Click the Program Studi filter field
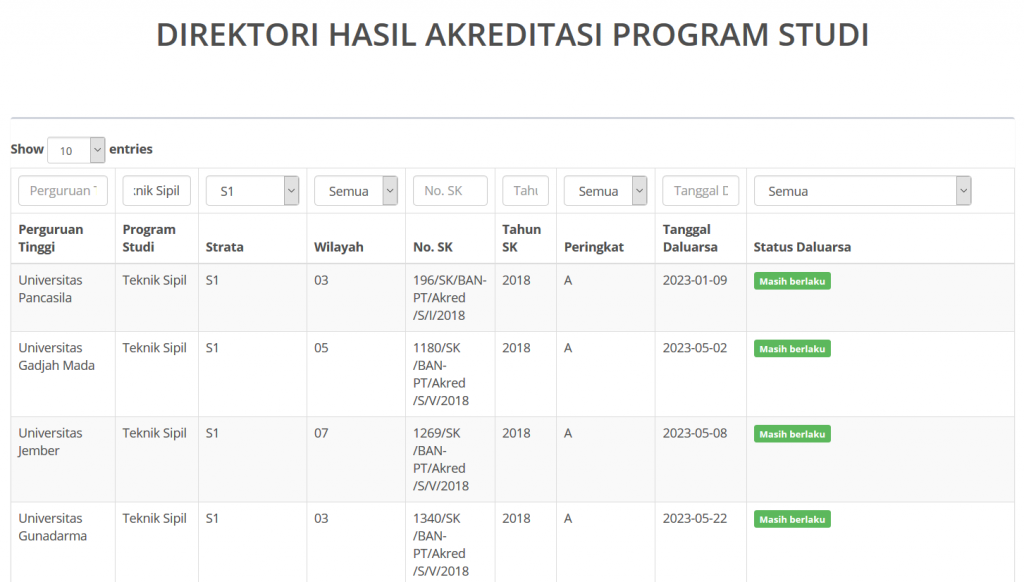1024x582 pixels. (x=157, y=191)
